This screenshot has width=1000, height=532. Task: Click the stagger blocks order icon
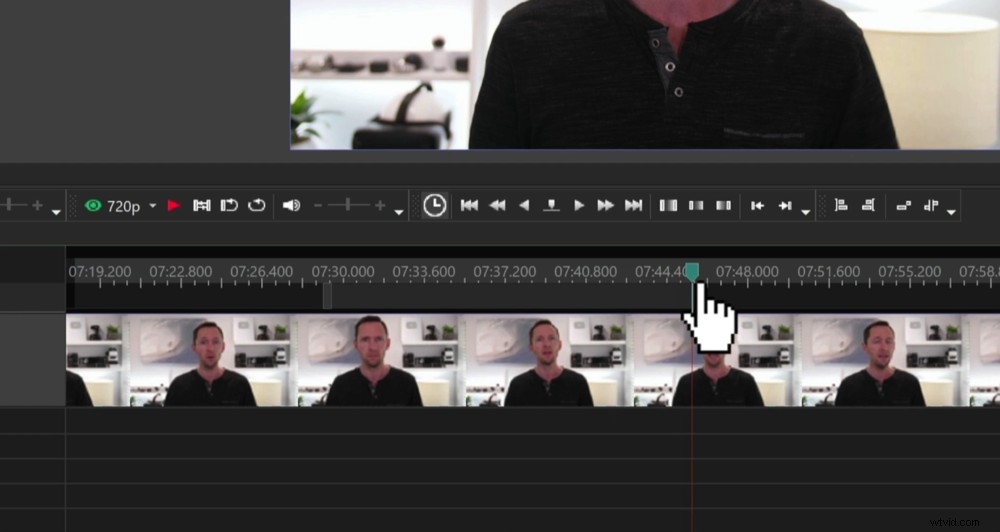coord(903,205)
